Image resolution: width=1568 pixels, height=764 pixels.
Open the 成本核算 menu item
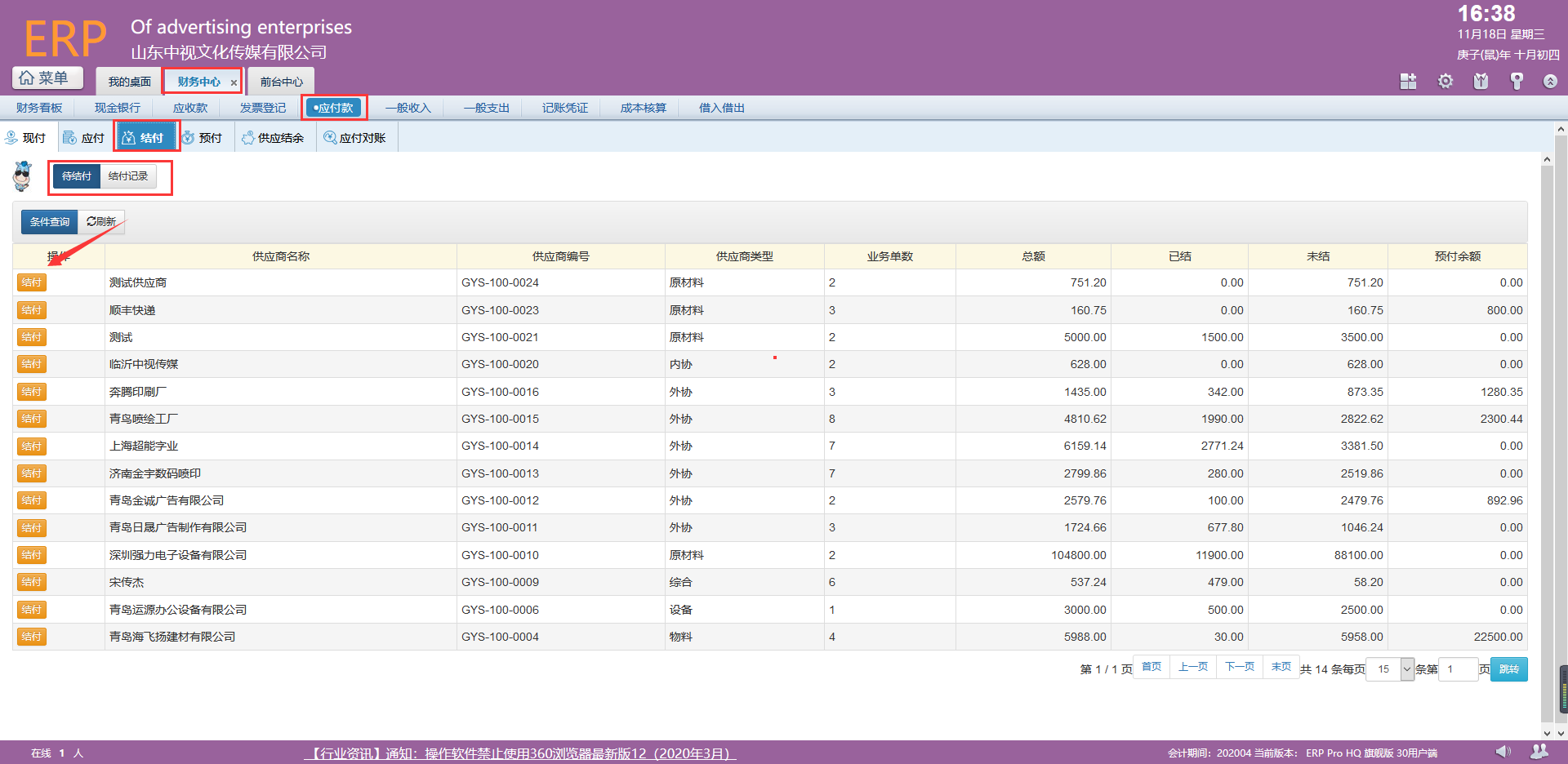point(643,108)
